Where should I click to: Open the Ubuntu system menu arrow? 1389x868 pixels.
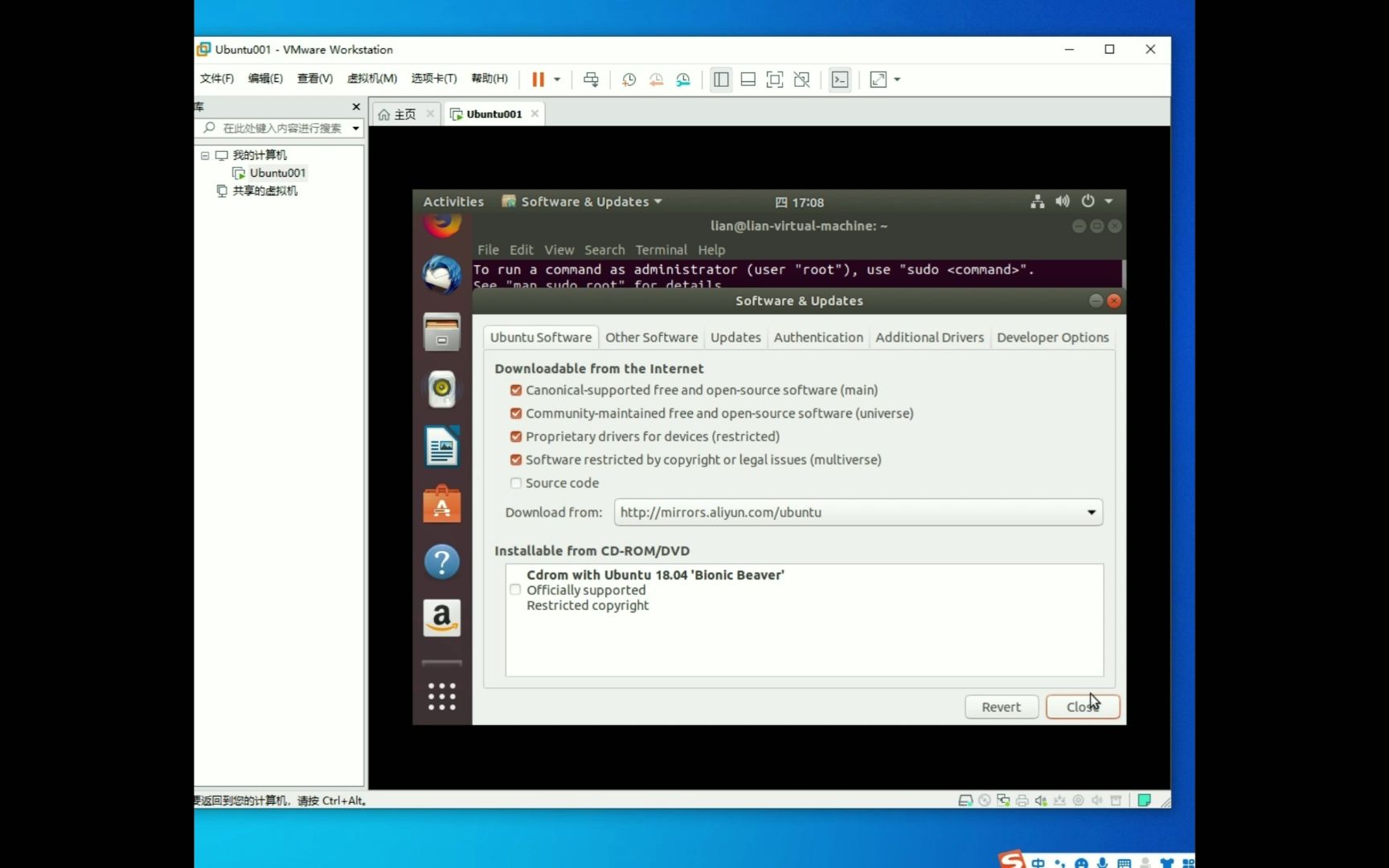(x=1109, y=202)
